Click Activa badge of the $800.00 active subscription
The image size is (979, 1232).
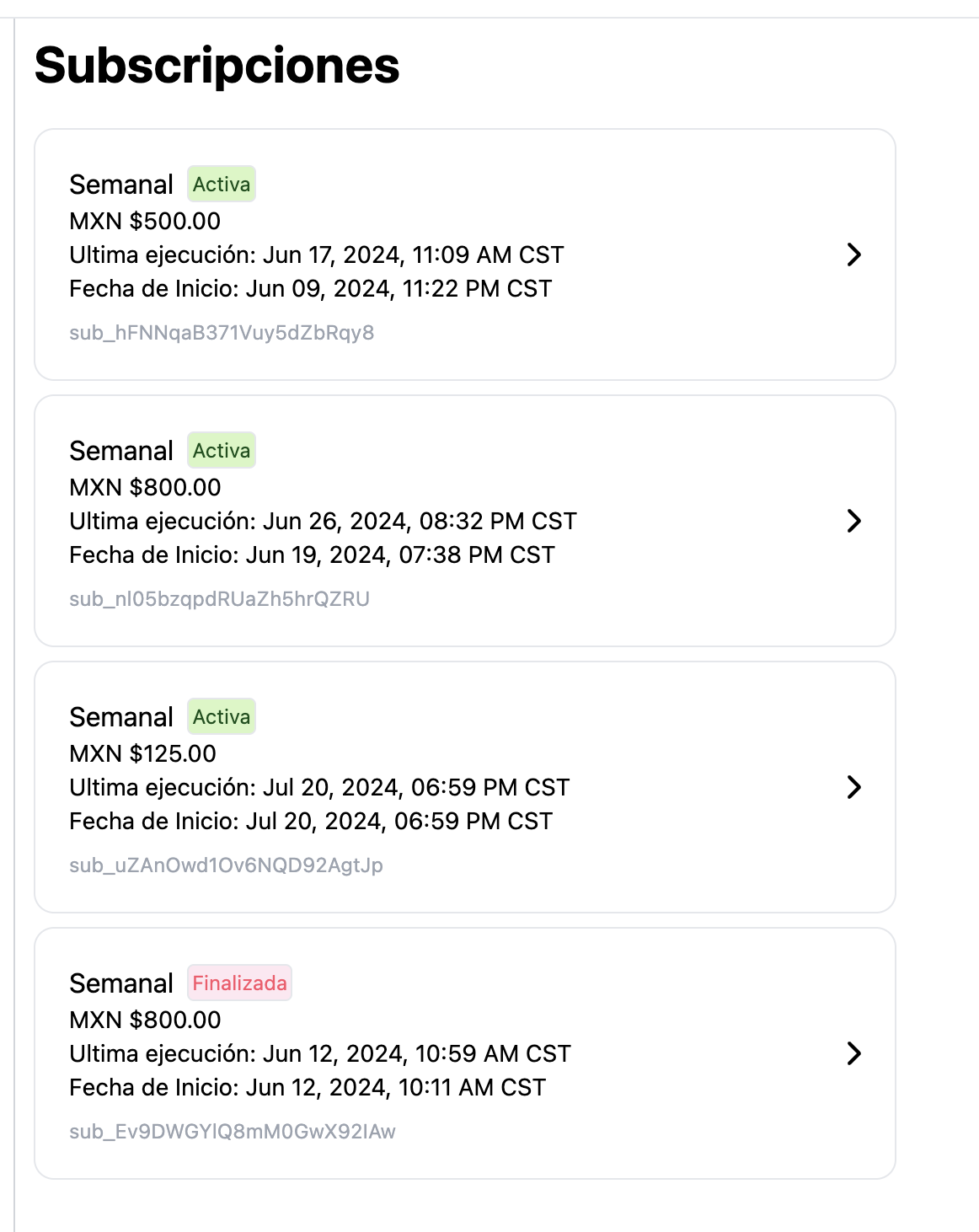[221, 451]
